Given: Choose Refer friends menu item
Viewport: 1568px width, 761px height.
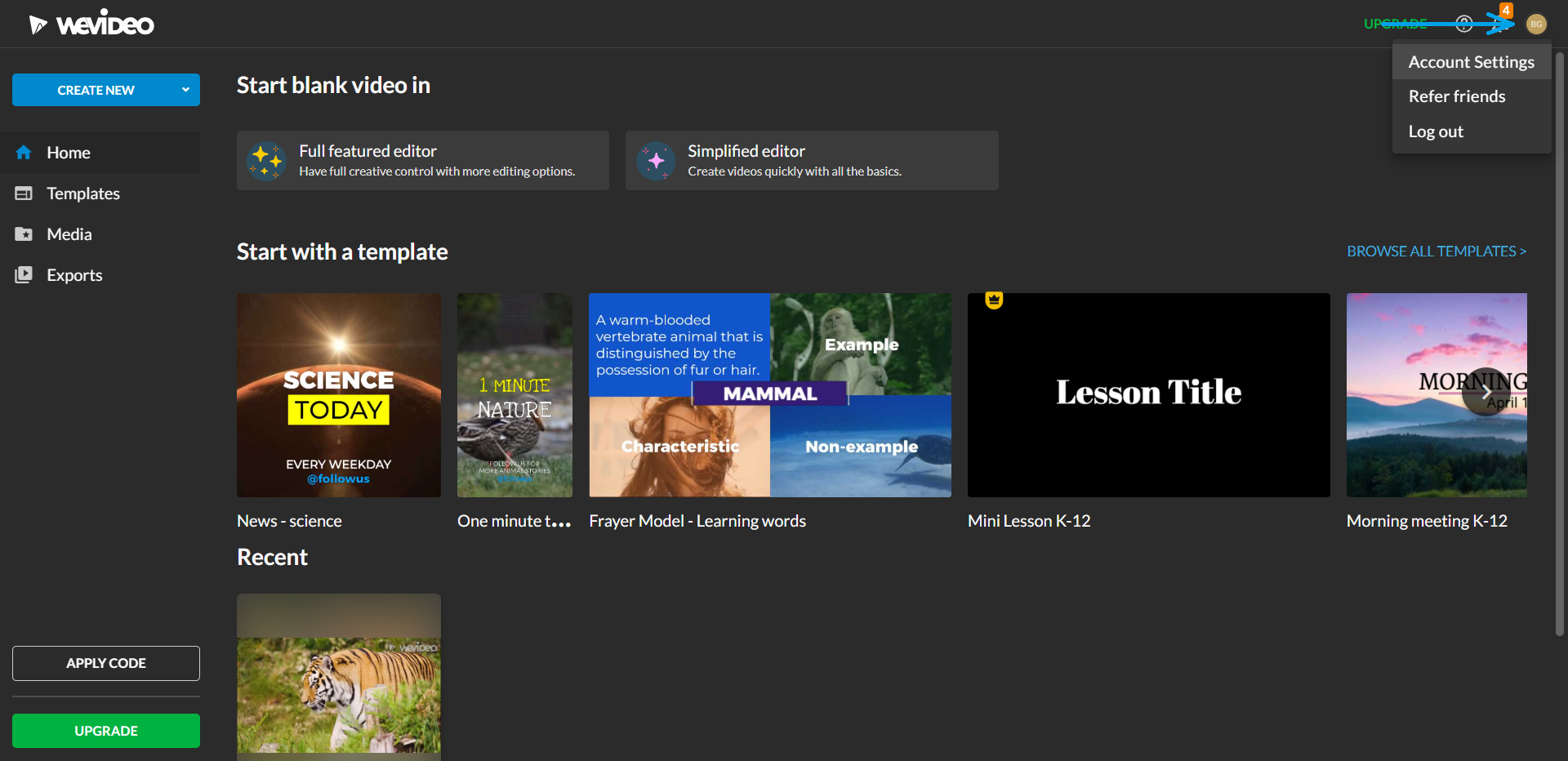Looking at the screenshot, I should [1457, 96].
